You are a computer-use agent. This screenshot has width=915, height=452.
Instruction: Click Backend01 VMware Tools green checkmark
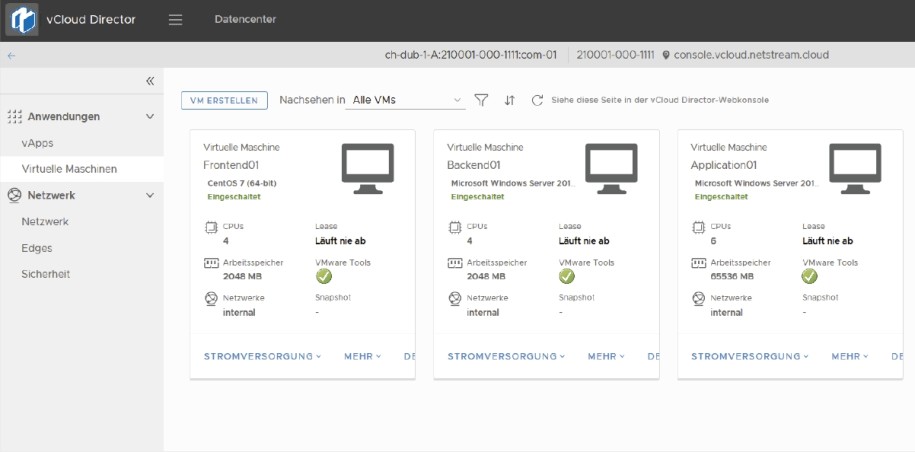[567, 276]
